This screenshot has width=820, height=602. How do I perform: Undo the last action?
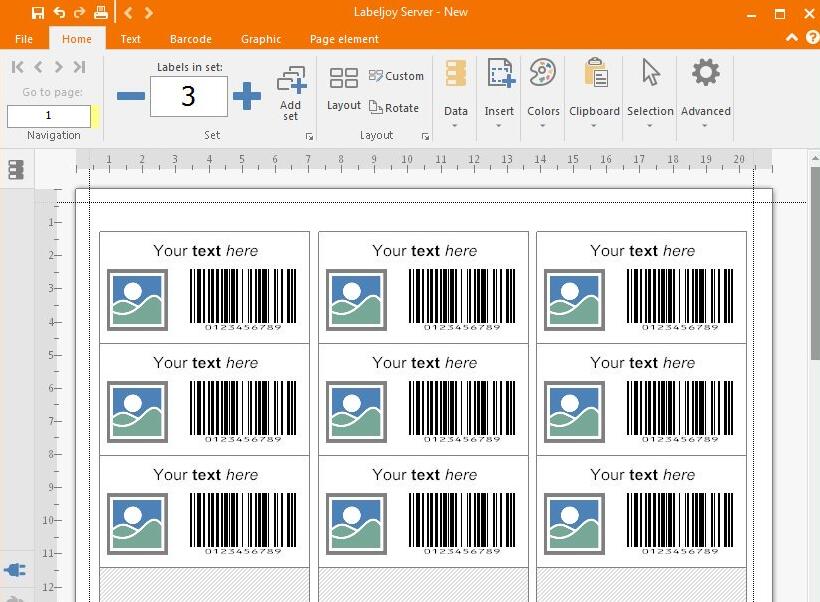point(59,12)
